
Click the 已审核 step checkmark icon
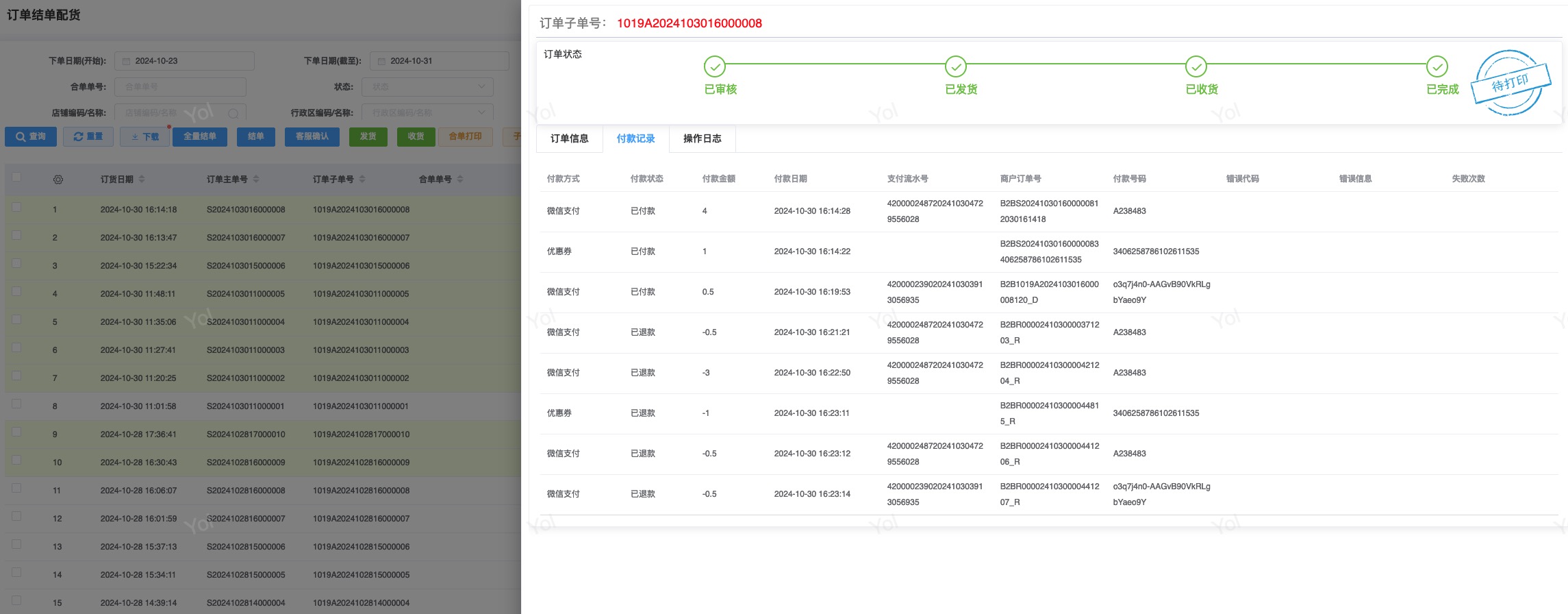point(714,66)
